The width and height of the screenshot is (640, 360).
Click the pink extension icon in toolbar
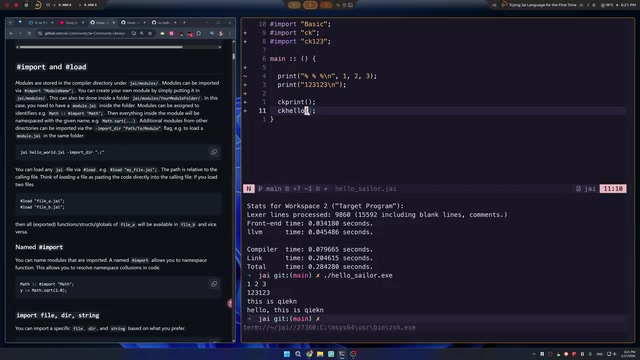click(x=171, y=33)
